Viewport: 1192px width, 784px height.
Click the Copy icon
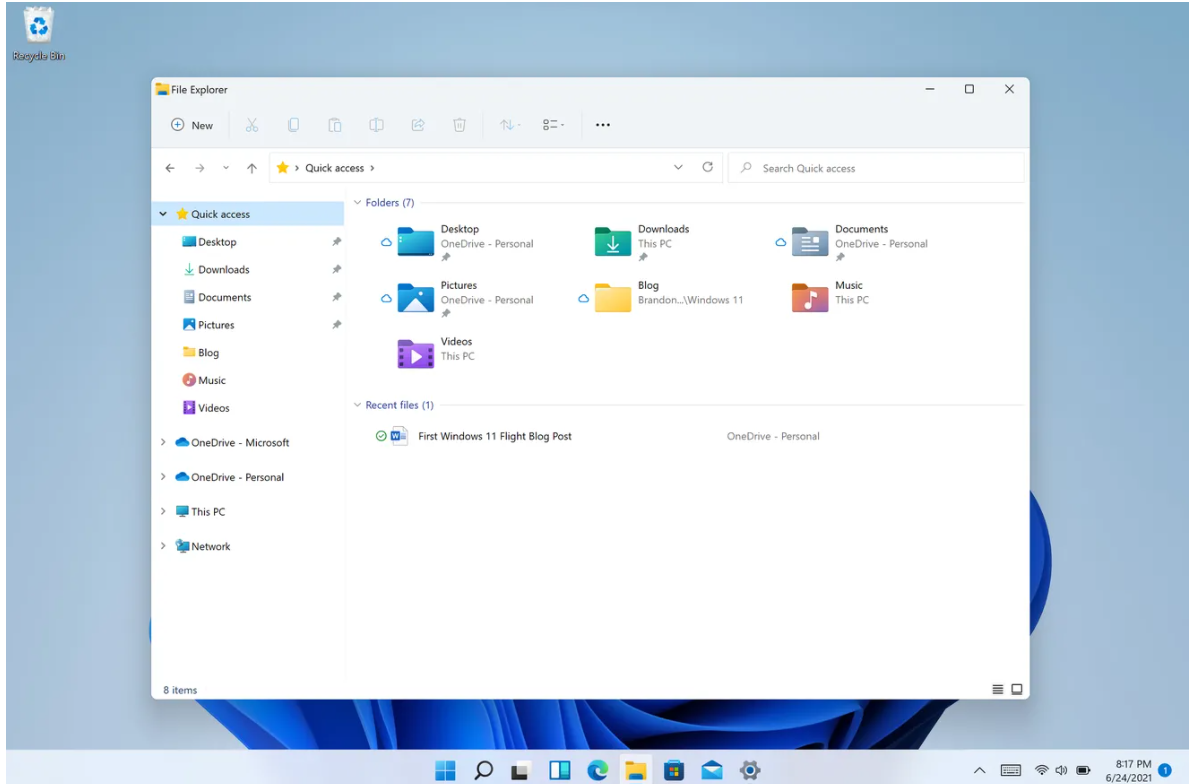click(292, 124)
